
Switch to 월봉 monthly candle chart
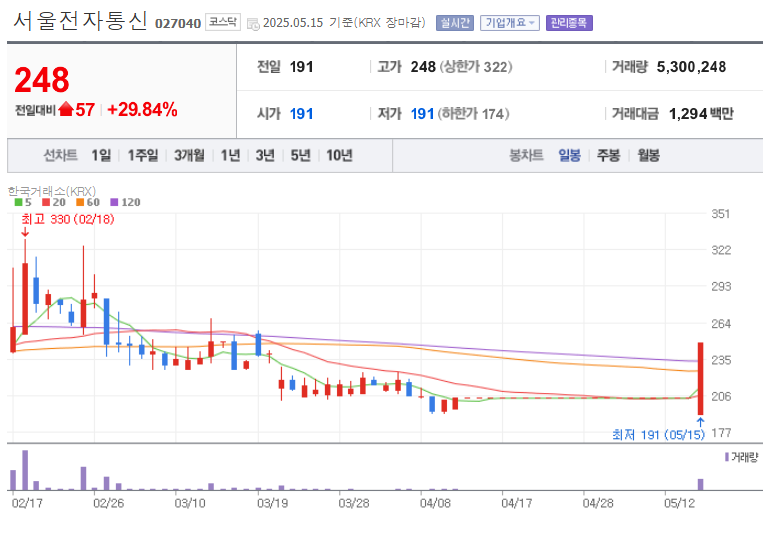pyautogui.click(x=648, y=155)
